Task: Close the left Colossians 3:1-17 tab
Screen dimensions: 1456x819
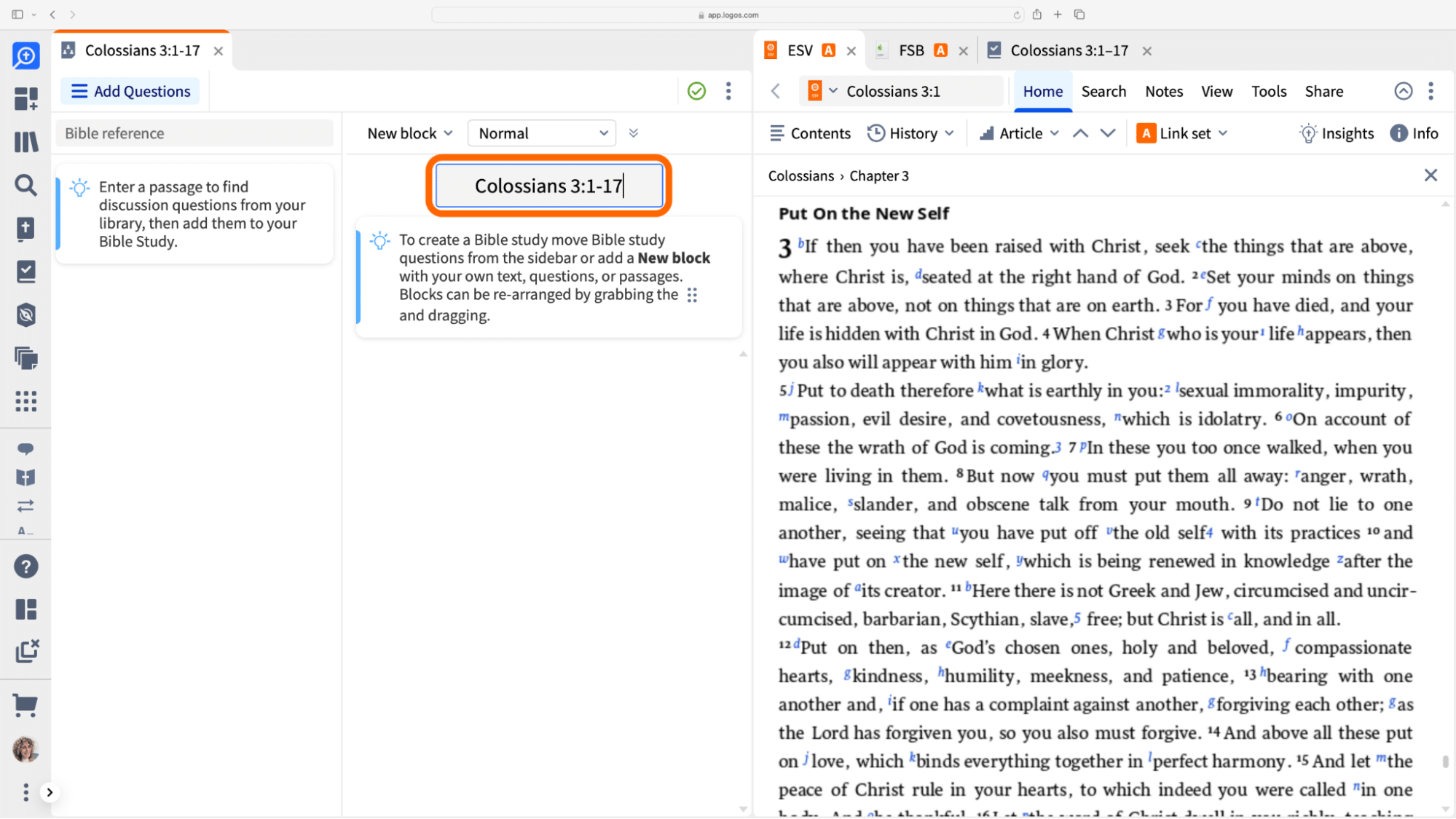Action: click(218, 51)
